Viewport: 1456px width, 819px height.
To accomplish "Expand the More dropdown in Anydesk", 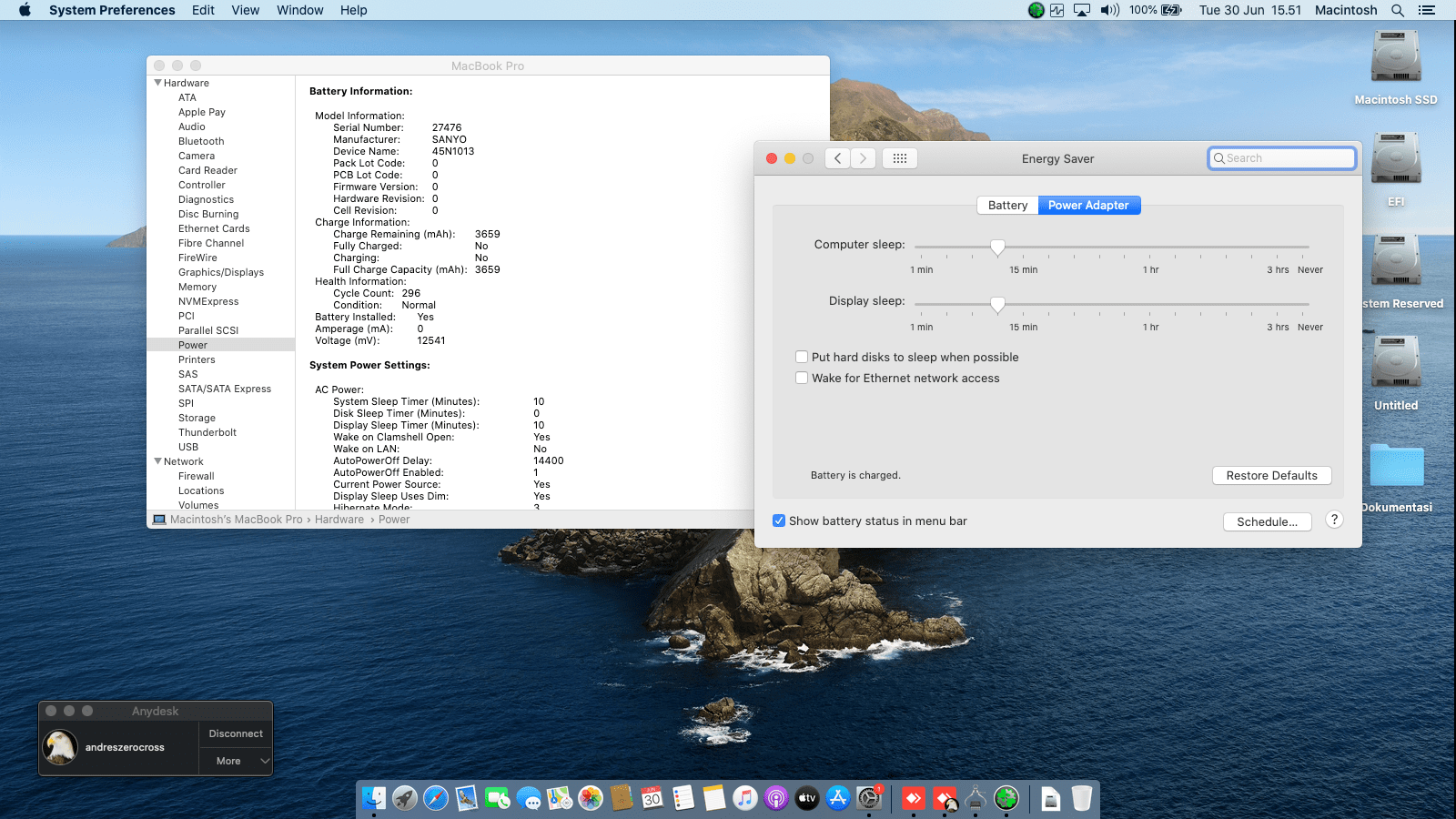I will (236, 761).
